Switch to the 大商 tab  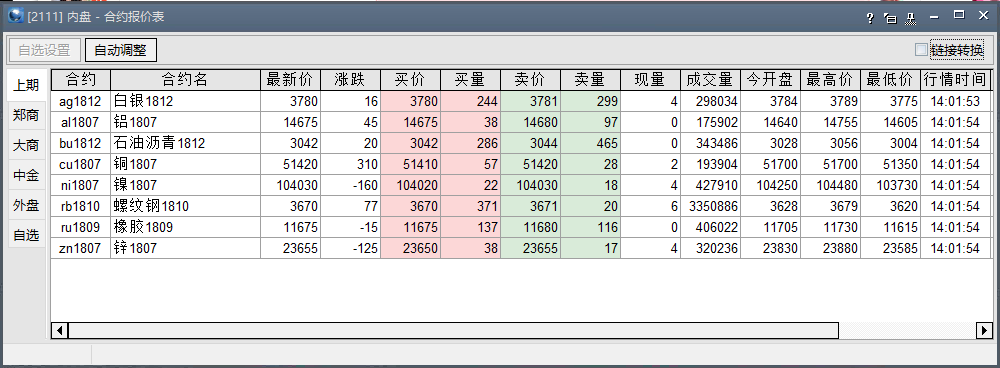coord(27,145)
